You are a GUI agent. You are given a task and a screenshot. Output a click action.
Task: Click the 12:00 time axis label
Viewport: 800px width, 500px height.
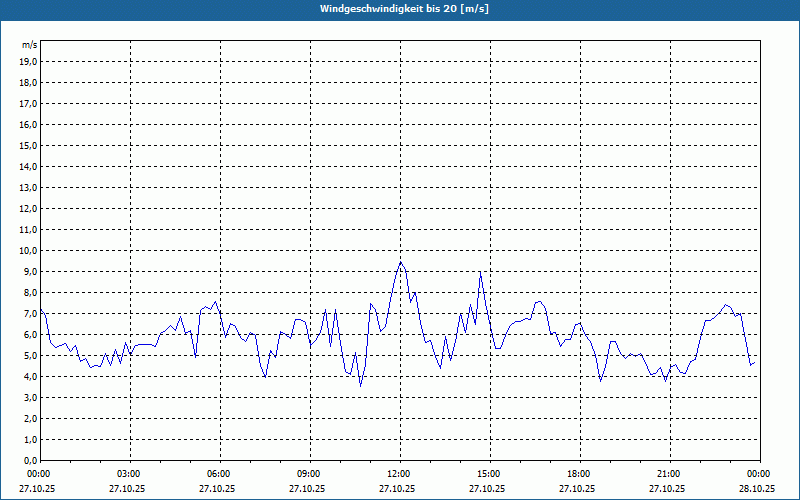point(399,473)
